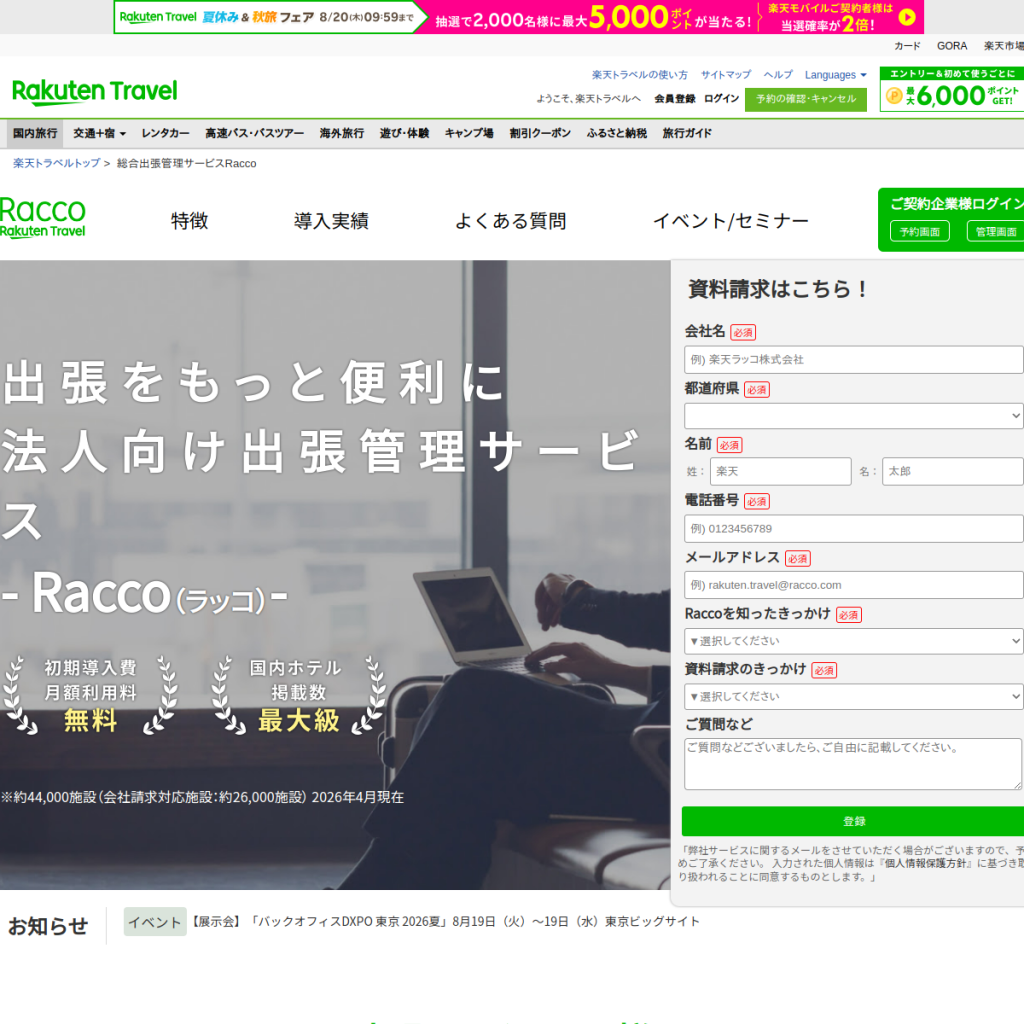1024x1024 pixels.
Task: Click the 予約画面 login button
Action: [920, 232]
